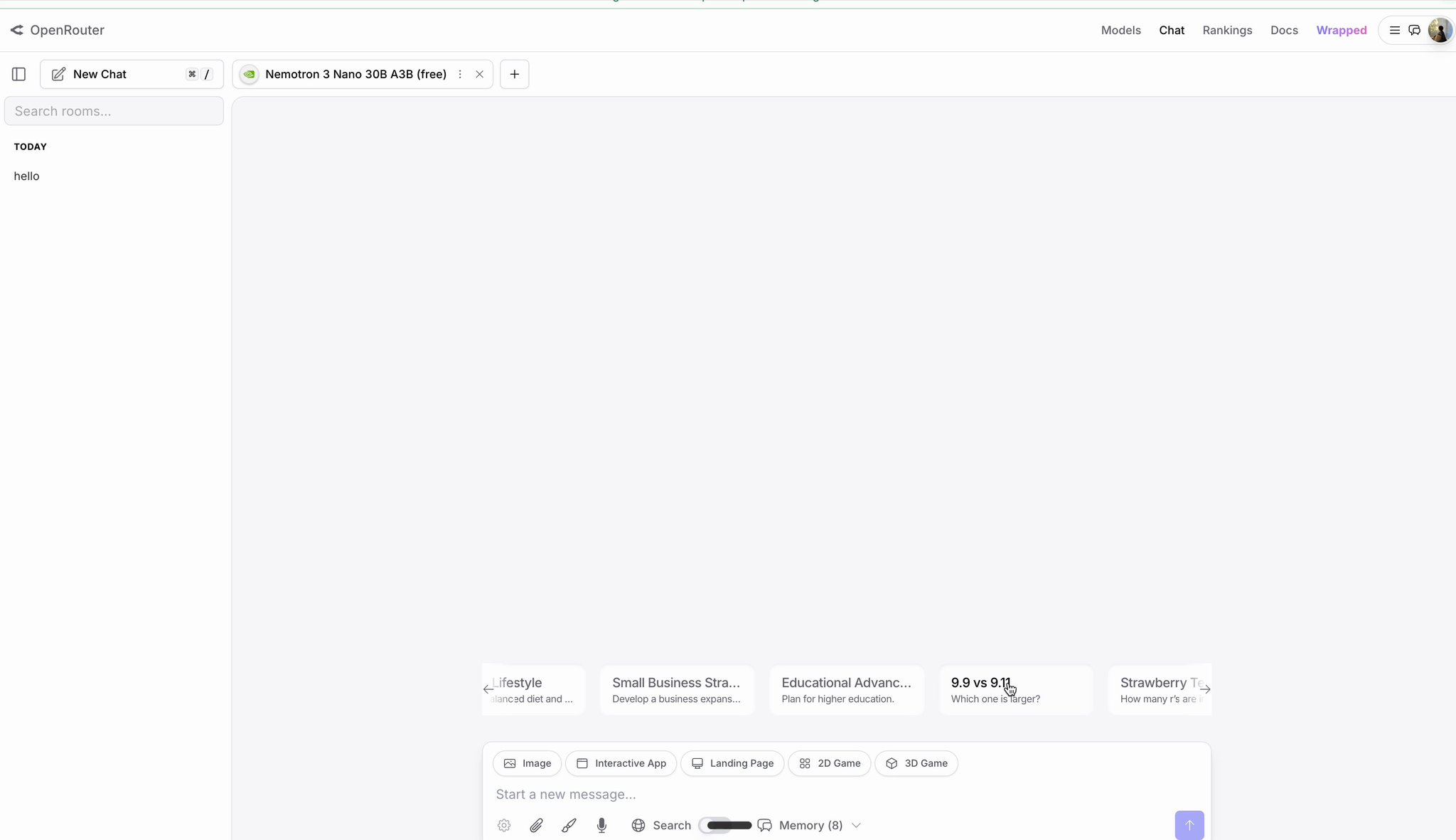Remove Nemotron 3 Nano model tab

(479, 74)
